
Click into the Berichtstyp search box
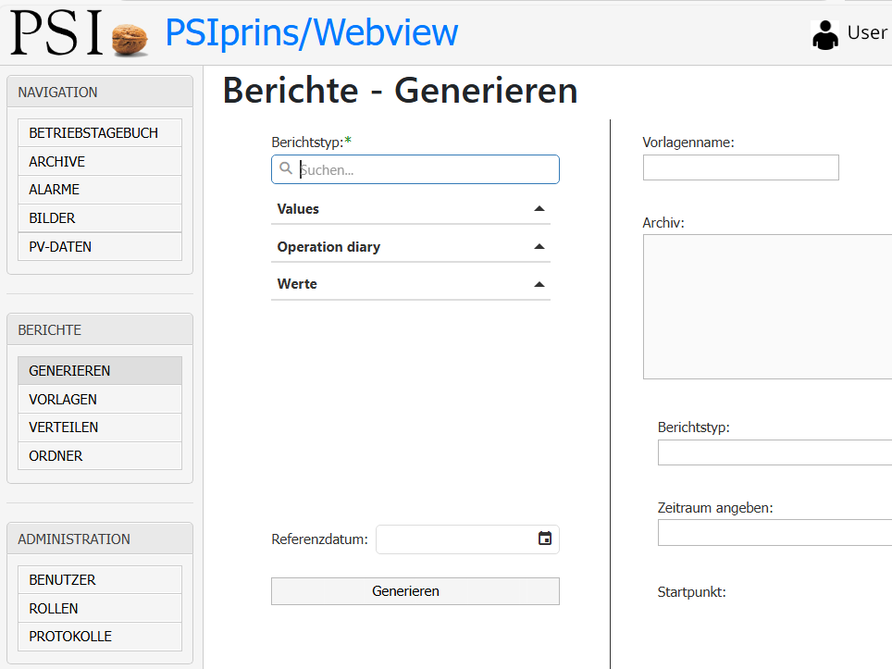(425, 170)
